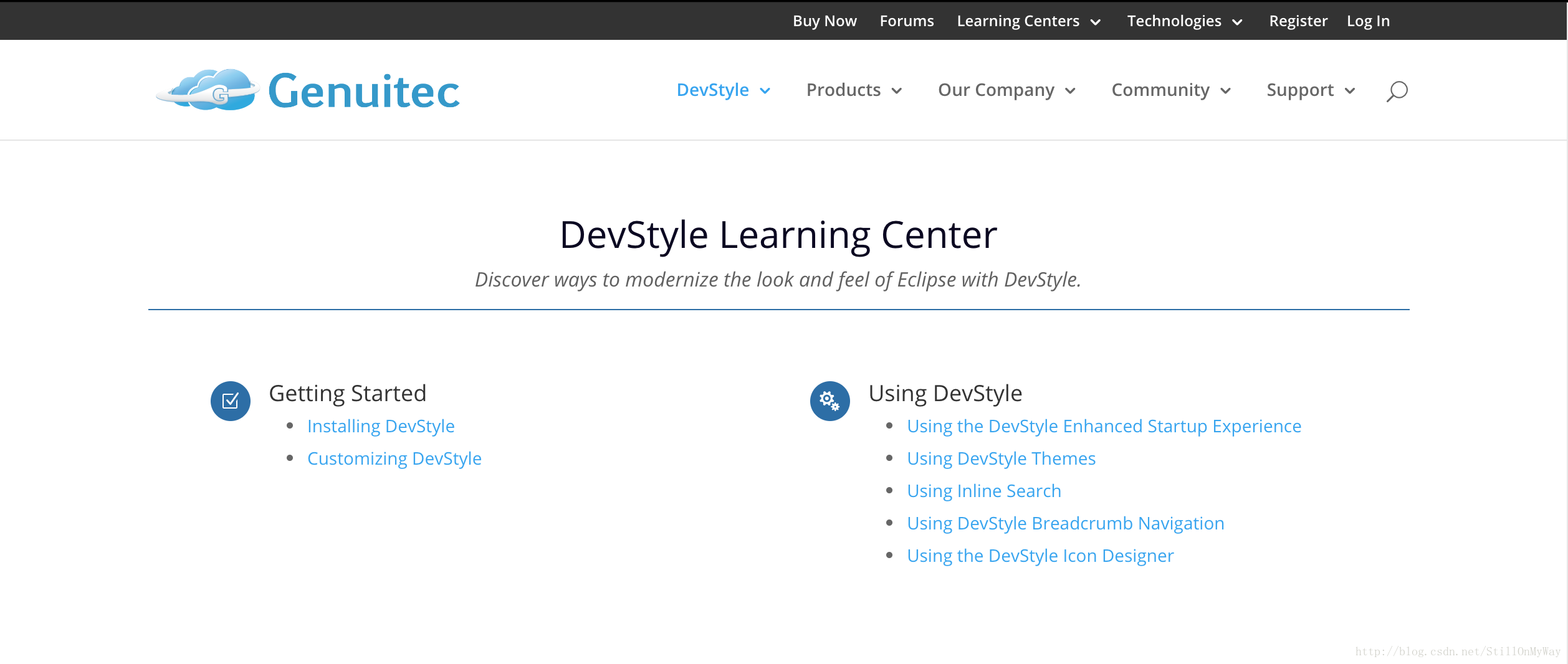Open Using the DevStyle Enhanced Startup Experience
The width and height of the screenshot is (1568, 664).
coord(1104,426)
